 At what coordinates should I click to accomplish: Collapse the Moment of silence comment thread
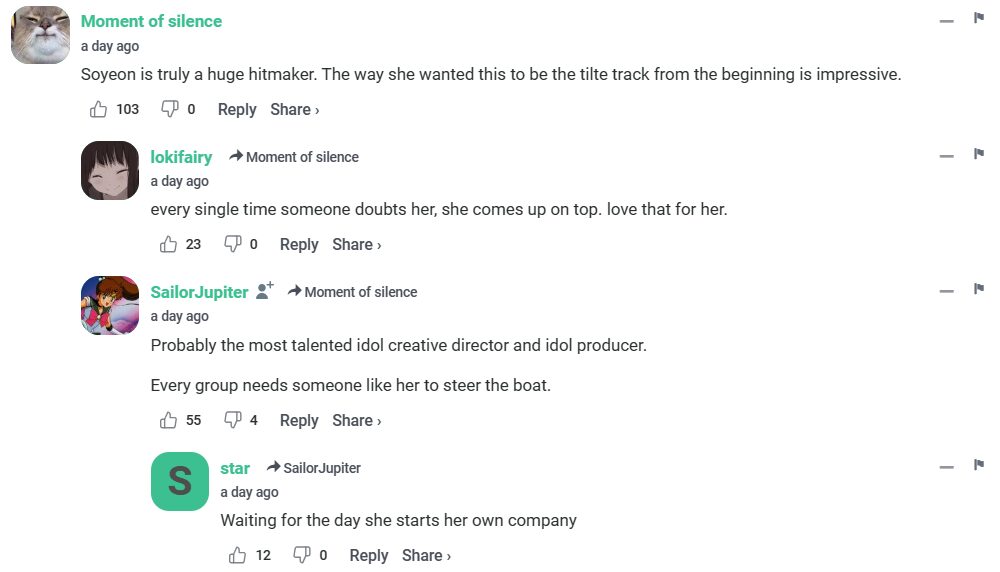(946, 20)
